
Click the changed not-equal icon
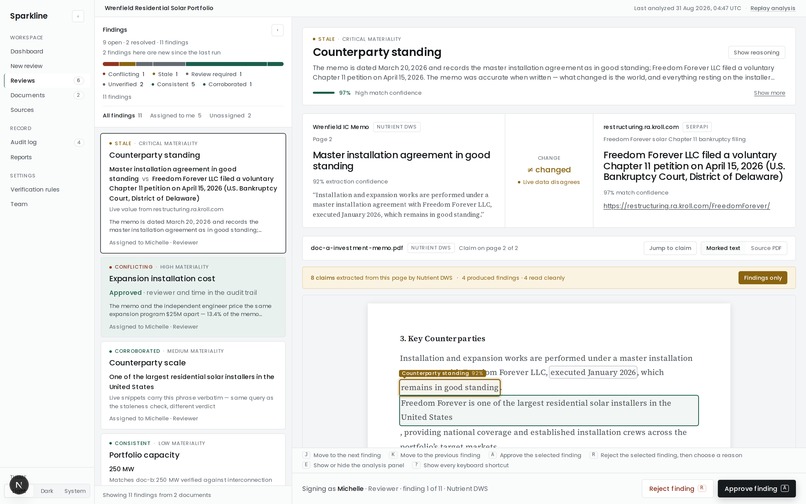(530, 170)
